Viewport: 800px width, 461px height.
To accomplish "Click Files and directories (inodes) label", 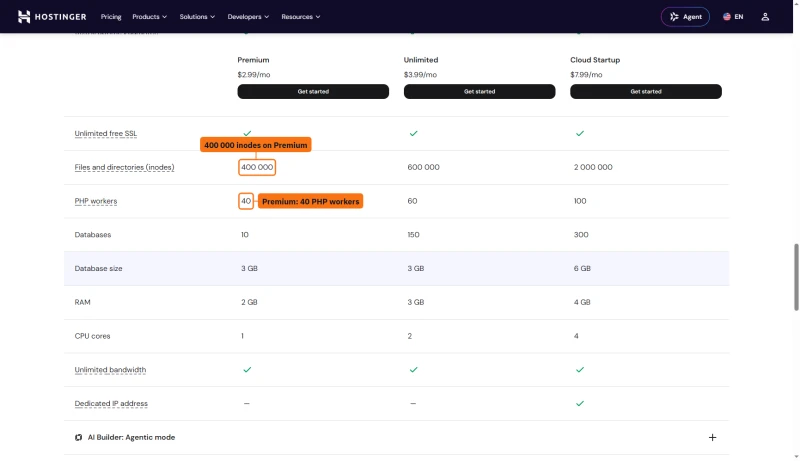I will tap(124, 167).
